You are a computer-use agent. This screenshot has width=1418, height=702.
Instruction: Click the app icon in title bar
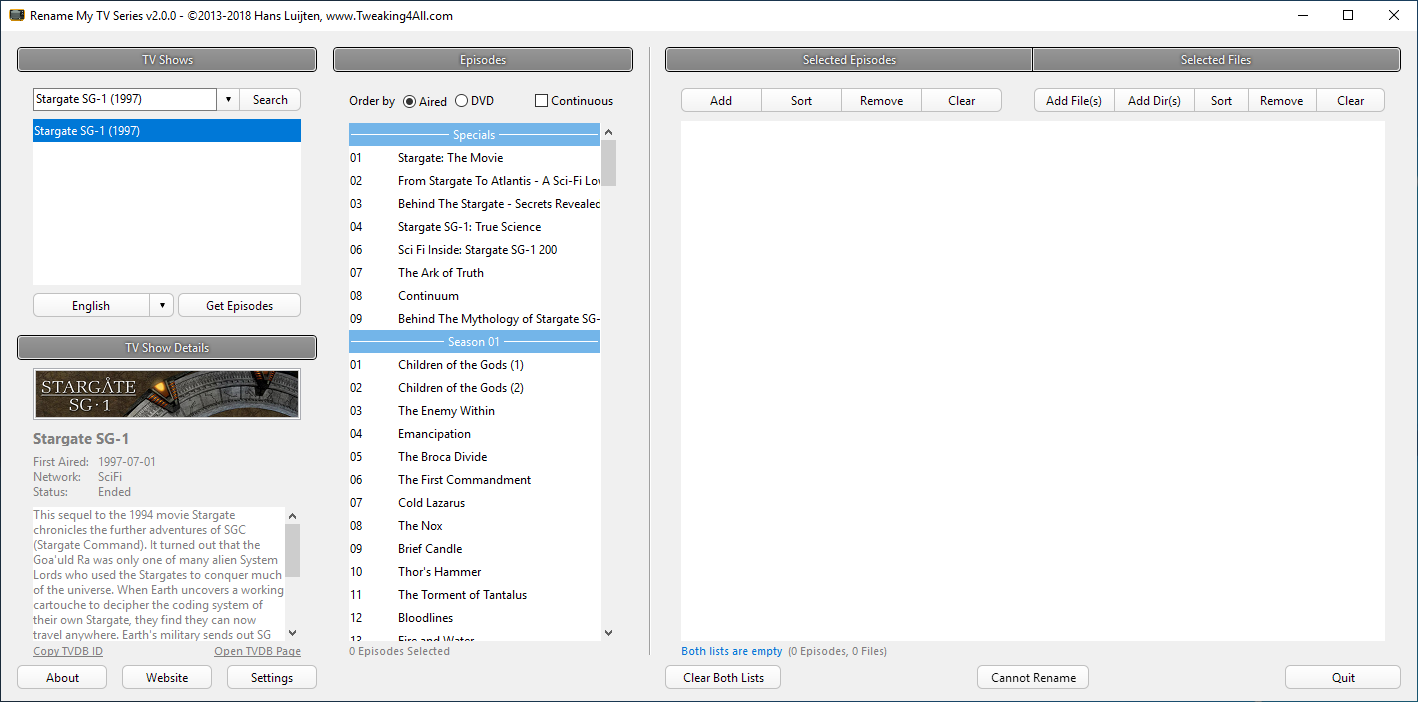click(x=16, y=15)
